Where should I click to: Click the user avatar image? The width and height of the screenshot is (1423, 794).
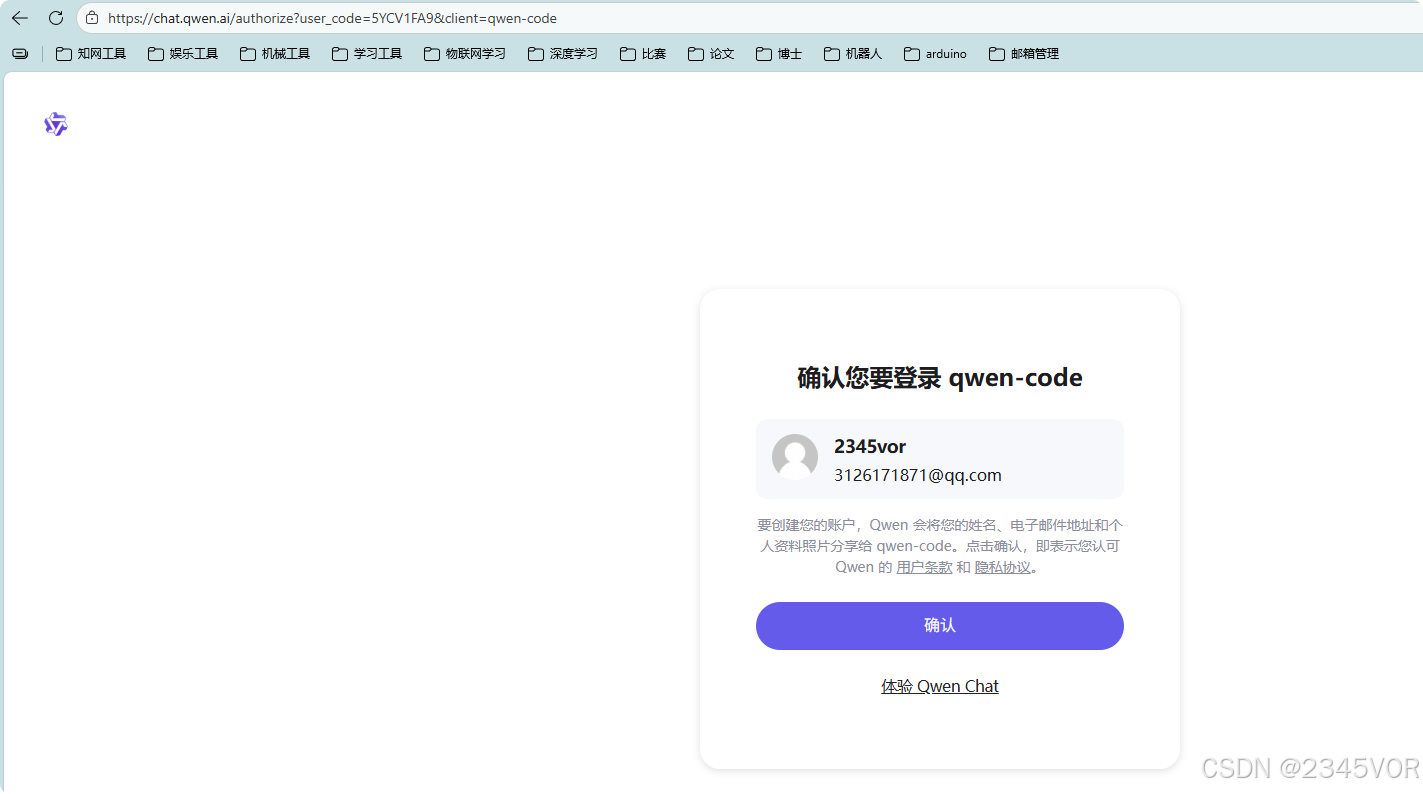point(794,457)
